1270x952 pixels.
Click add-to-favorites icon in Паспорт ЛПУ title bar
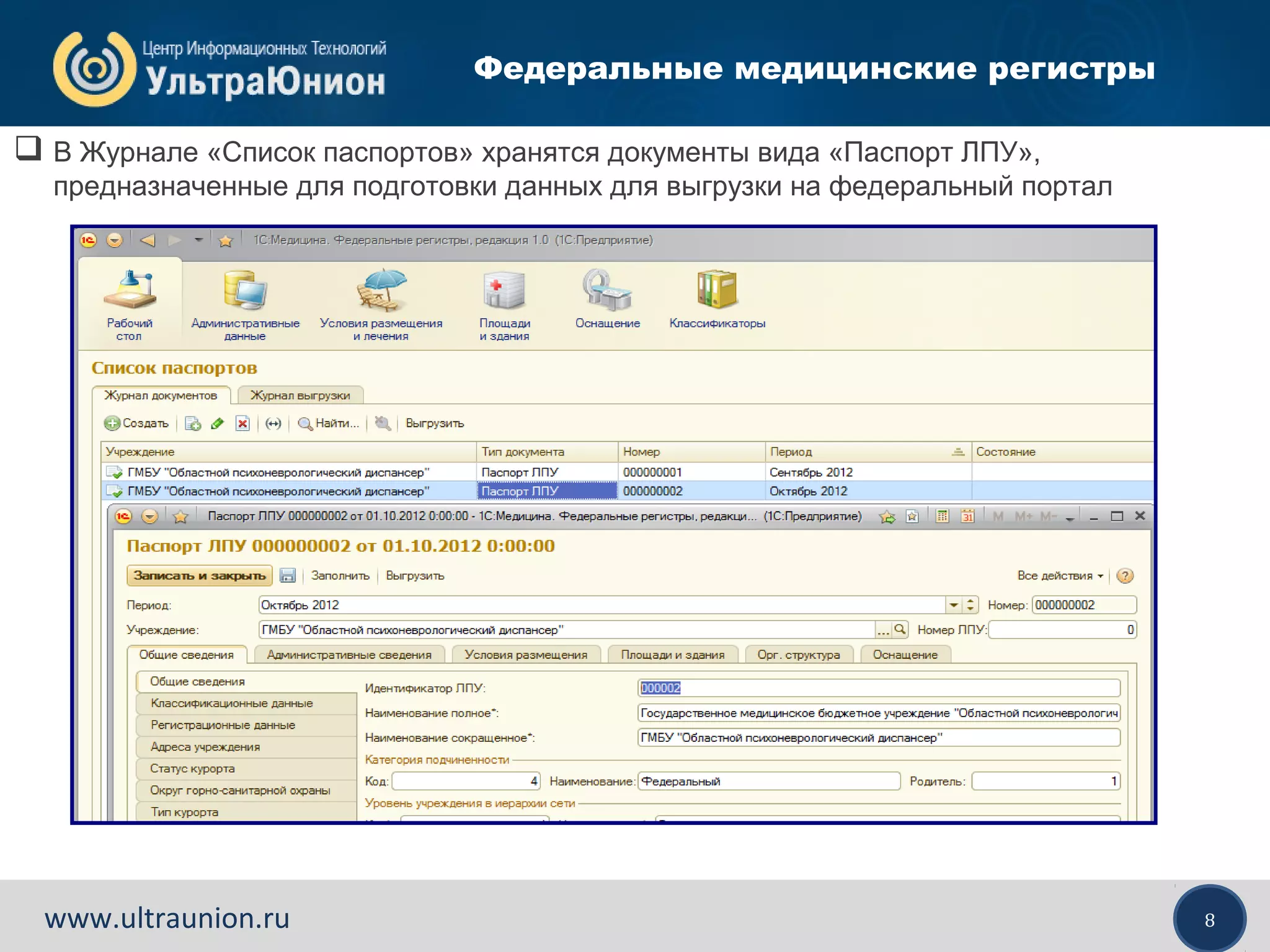point(887,516)
